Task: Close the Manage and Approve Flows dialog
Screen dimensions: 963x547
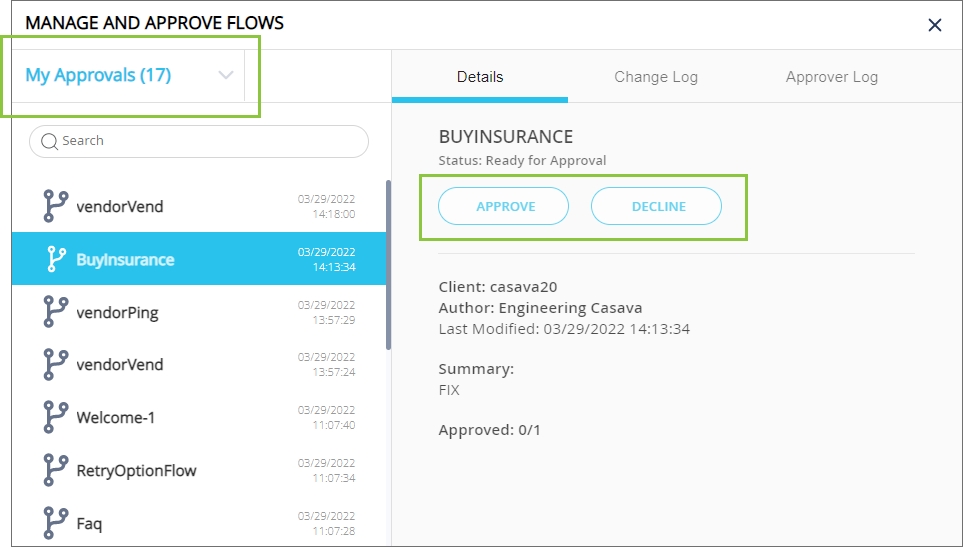Action: 934,25
